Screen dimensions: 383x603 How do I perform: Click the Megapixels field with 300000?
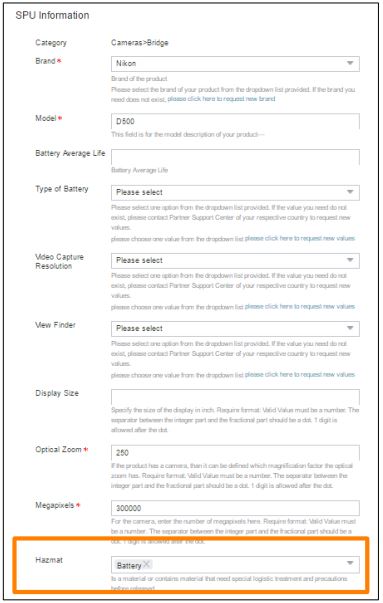[235, 508]
